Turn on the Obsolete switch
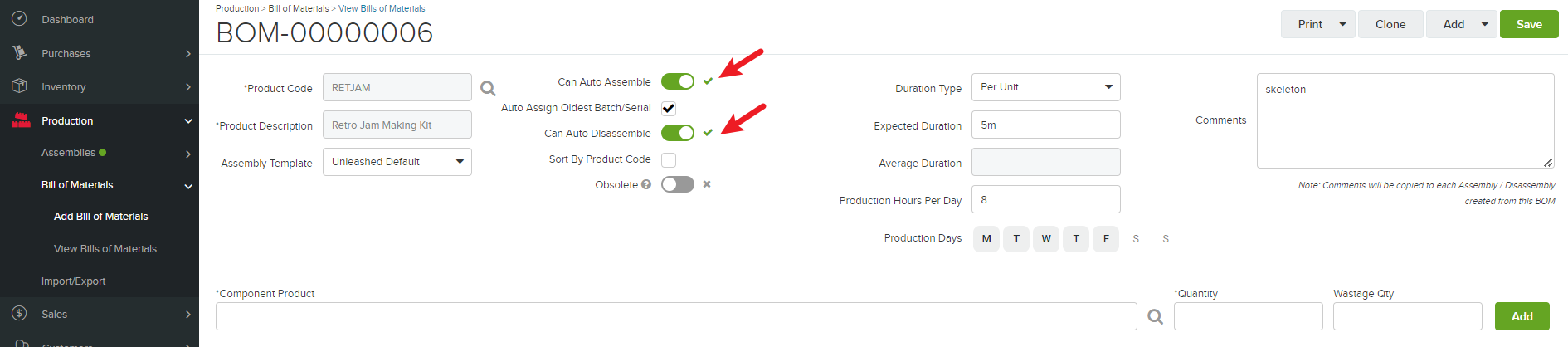This screenshot has height=347, width=1568. tap(678, 184)
